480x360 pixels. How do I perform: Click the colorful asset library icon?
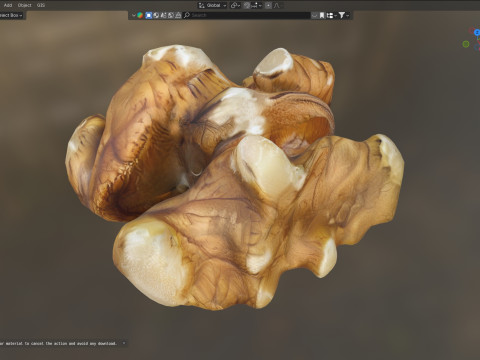click(x=140, y=15)
